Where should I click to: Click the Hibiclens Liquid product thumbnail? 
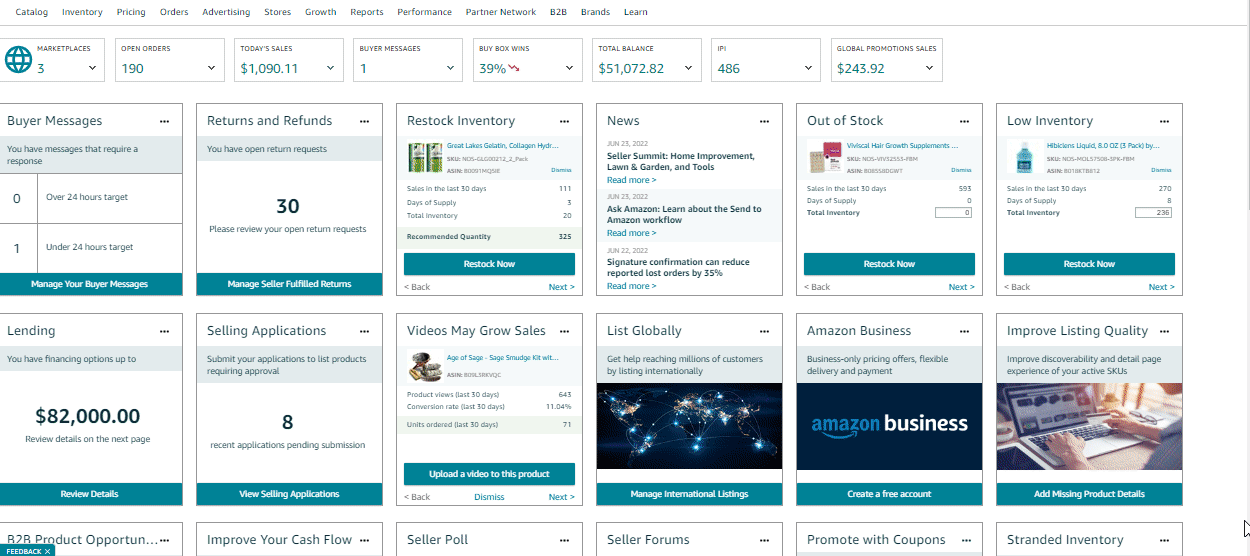point(1023,158)
